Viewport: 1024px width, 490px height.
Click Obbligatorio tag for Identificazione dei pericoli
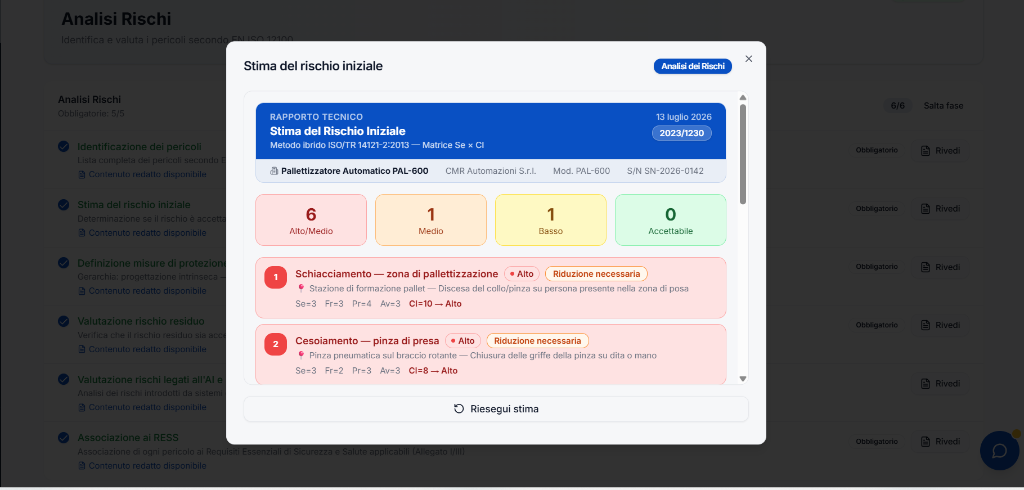click(x=876, y=150)
